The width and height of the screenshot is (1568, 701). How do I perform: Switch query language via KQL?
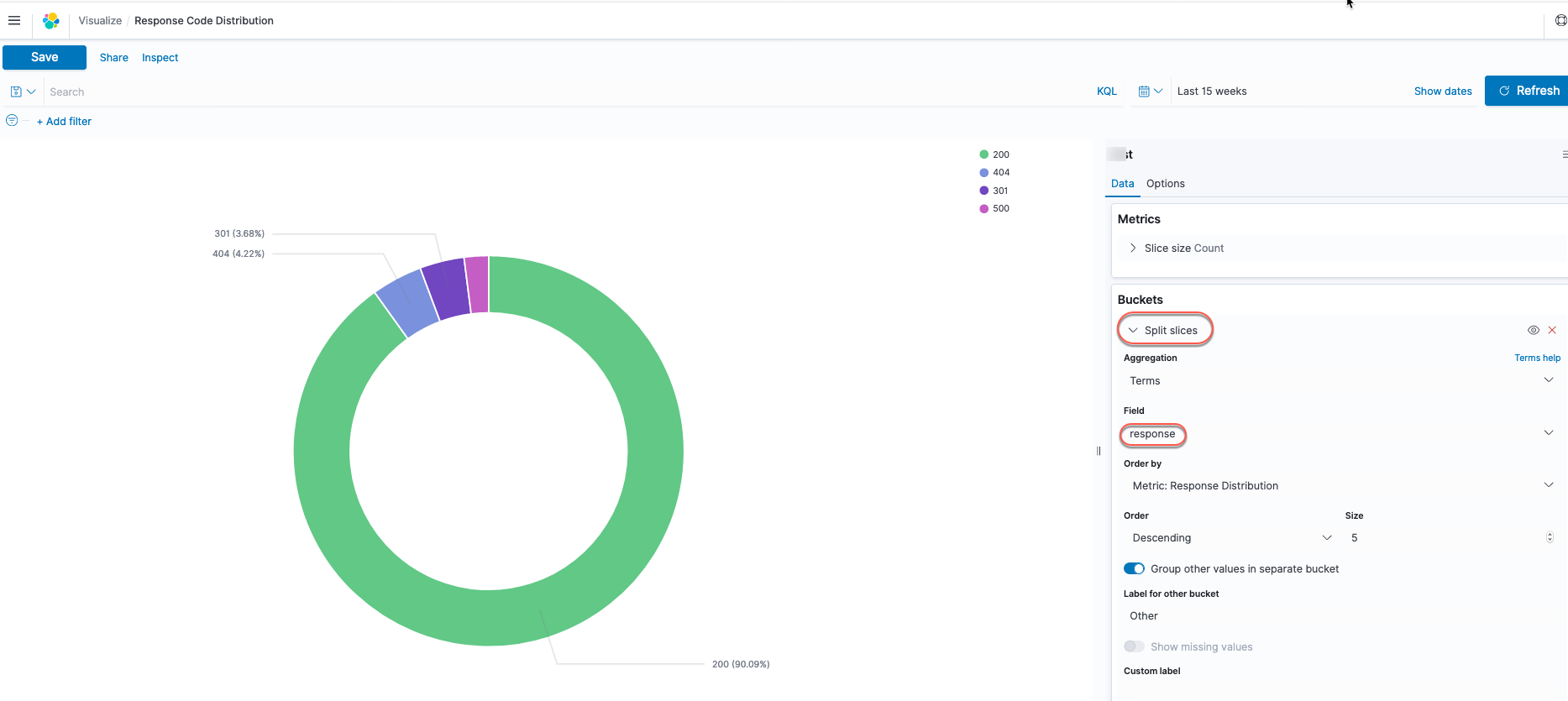(1107, 92)
